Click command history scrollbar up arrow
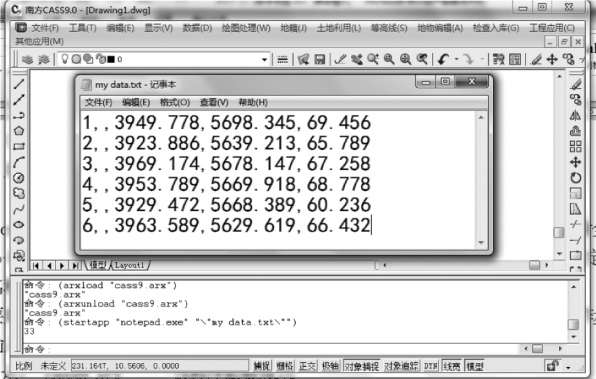Screen dimensions: 596x379 [574, 286]
